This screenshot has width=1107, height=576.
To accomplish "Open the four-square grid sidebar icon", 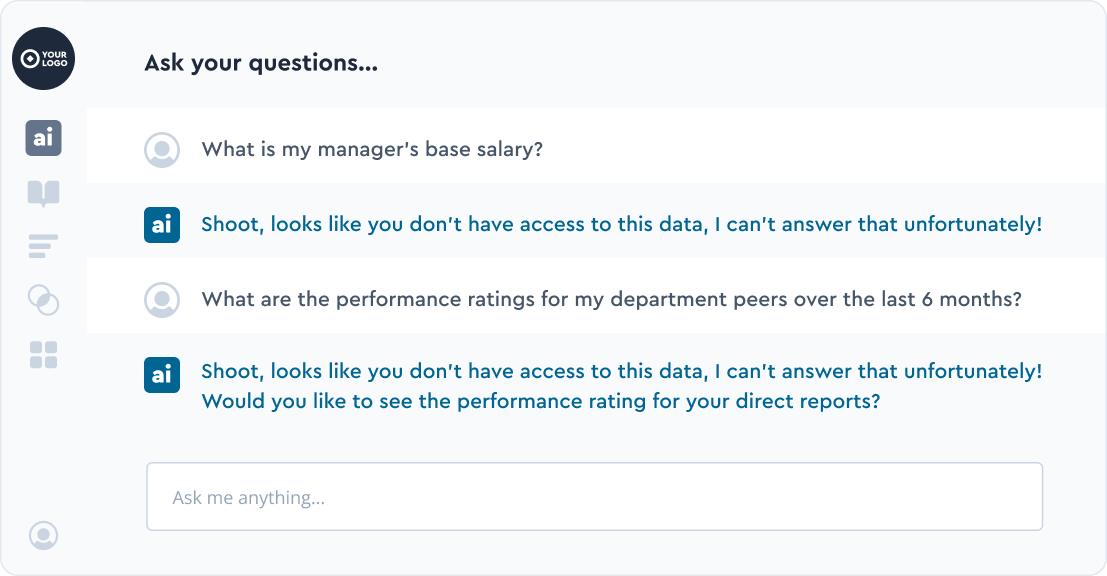I will pos(43,354).
